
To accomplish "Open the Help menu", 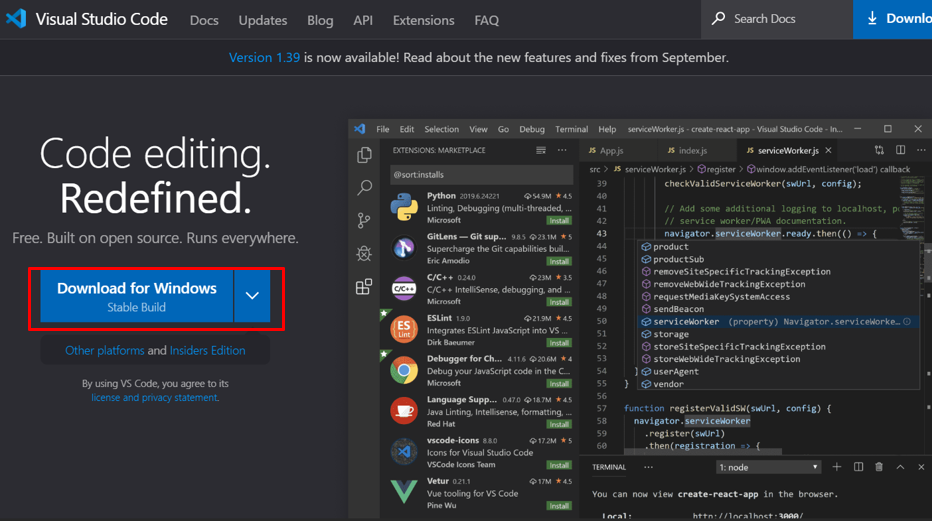I will (607, 129).
